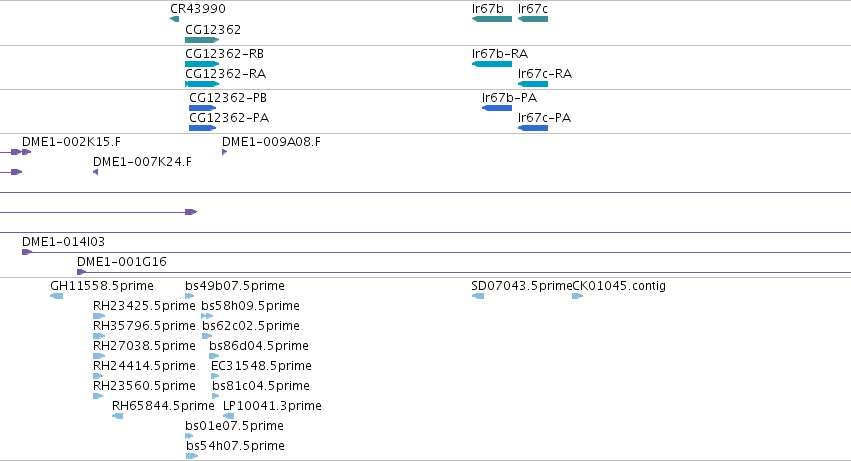Select the Ir67c gene arrow
Image resolution: width=851 pixels, height=461 pixels.
click(x=533, y=19)
